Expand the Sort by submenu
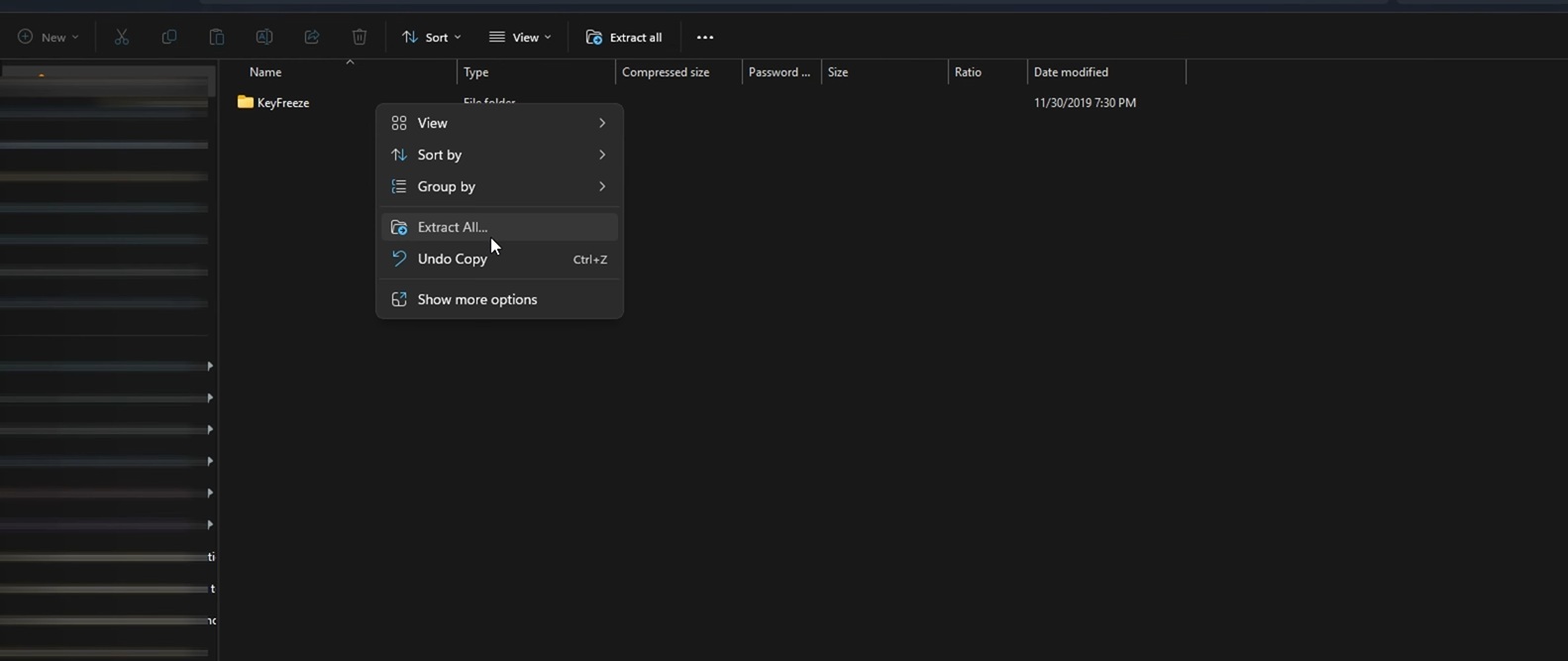1568x661 pixels. click(499, 155)
